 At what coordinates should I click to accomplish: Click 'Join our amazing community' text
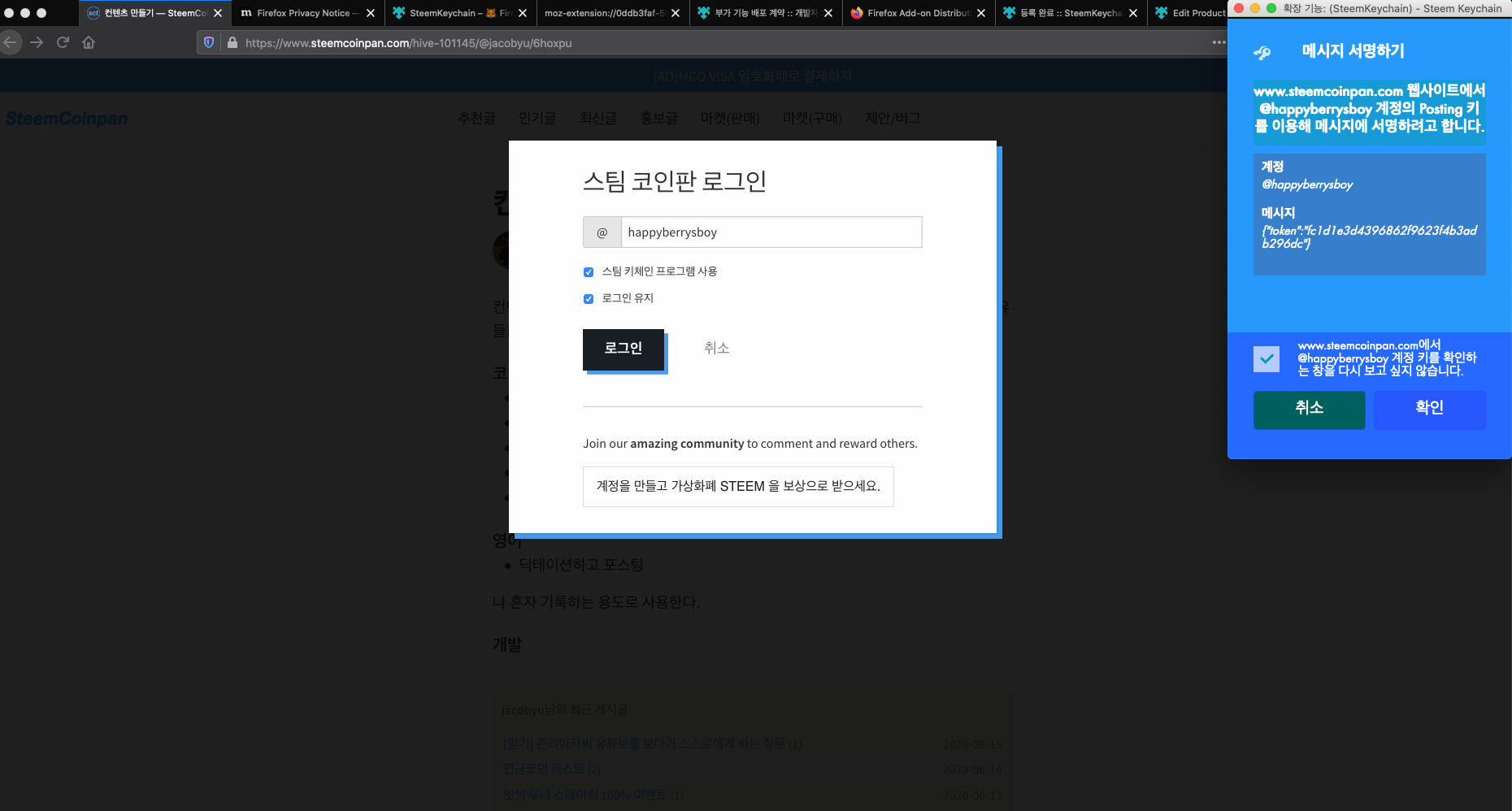click(x=750, y=444)
